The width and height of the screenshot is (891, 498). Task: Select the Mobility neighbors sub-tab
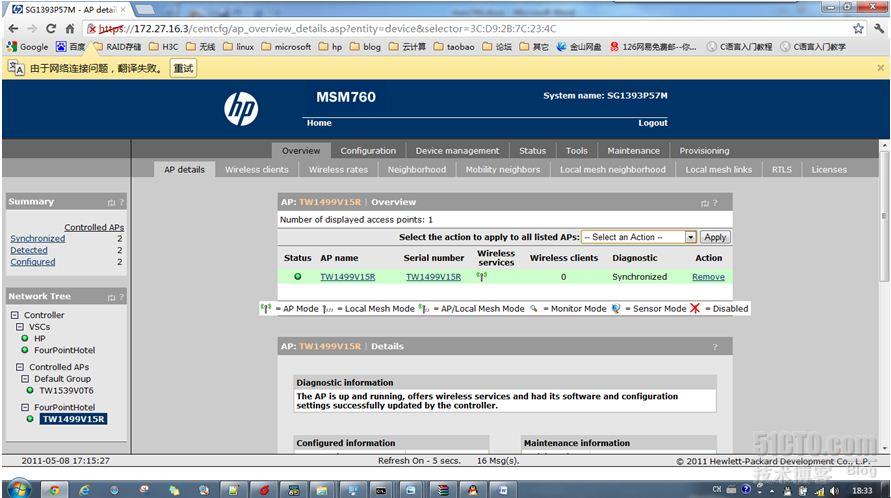(x=502, y=169)
